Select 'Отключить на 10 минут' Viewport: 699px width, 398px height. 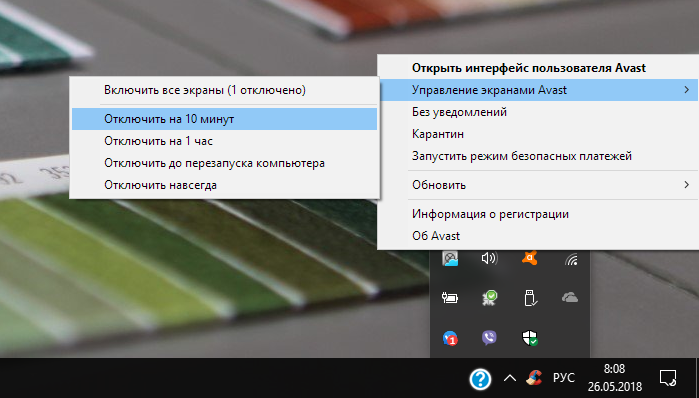[224, 119]
